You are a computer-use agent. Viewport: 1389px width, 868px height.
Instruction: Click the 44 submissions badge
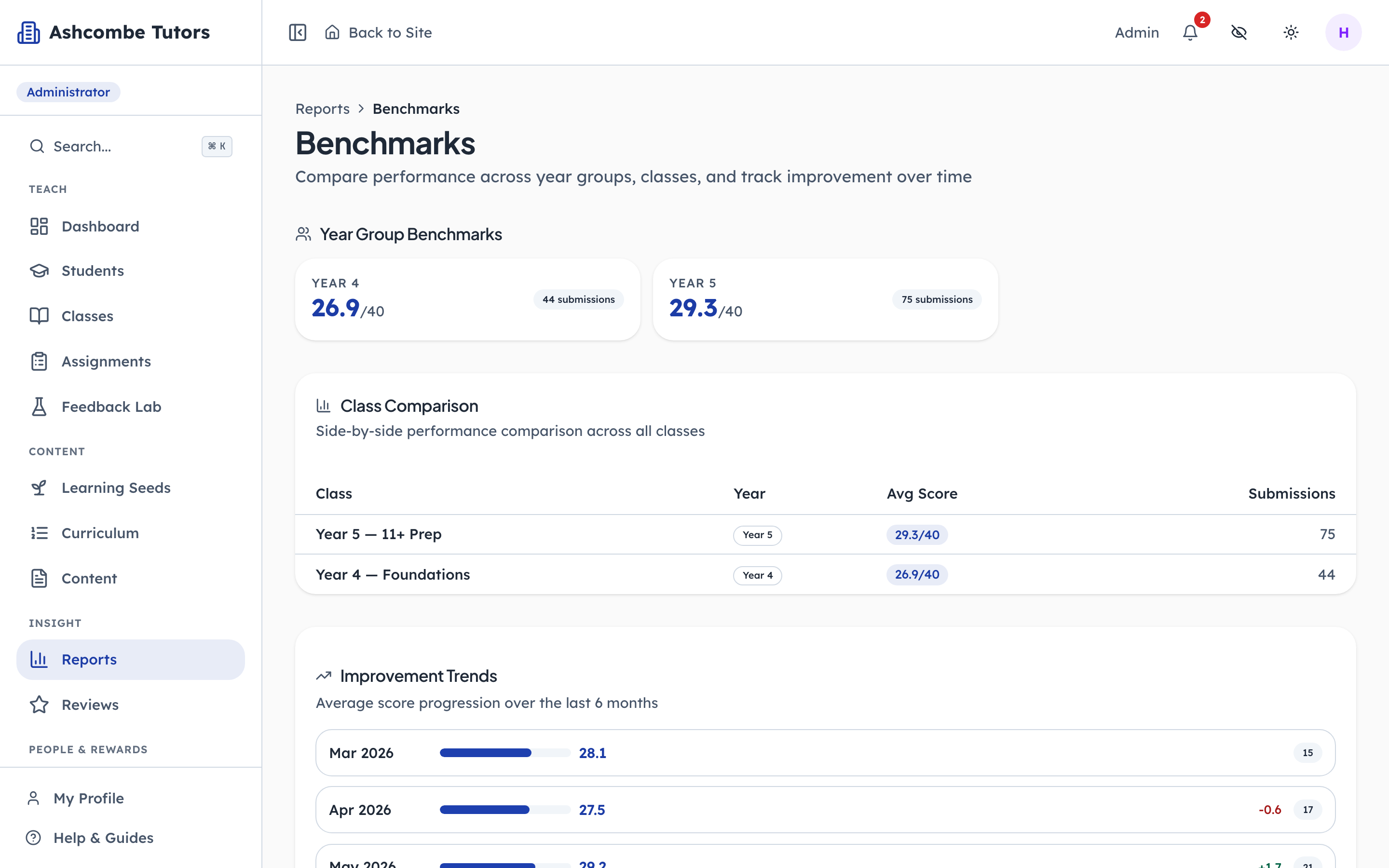point(578,299)
